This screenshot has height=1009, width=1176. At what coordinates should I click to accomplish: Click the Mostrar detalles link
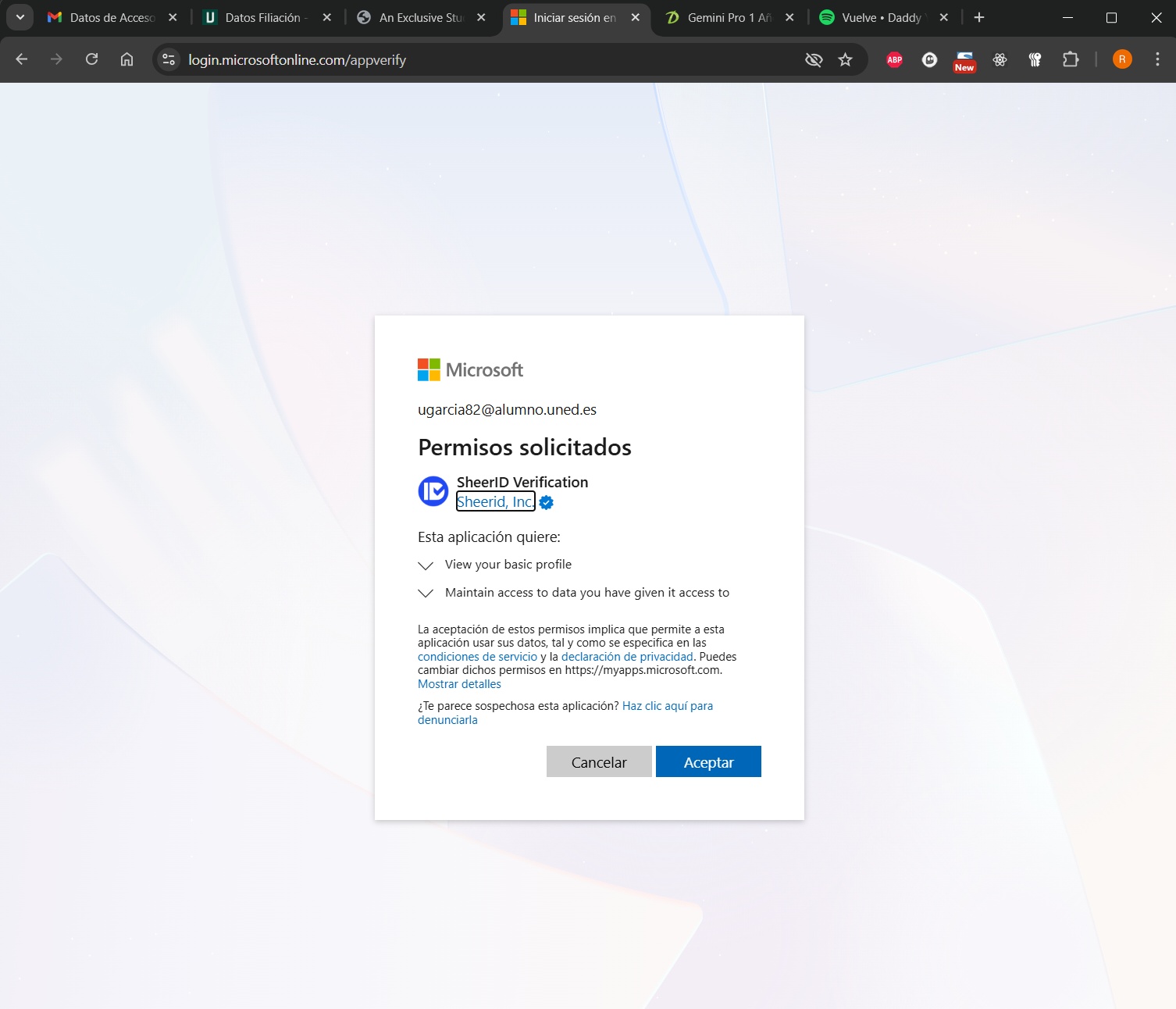[459, 684]
